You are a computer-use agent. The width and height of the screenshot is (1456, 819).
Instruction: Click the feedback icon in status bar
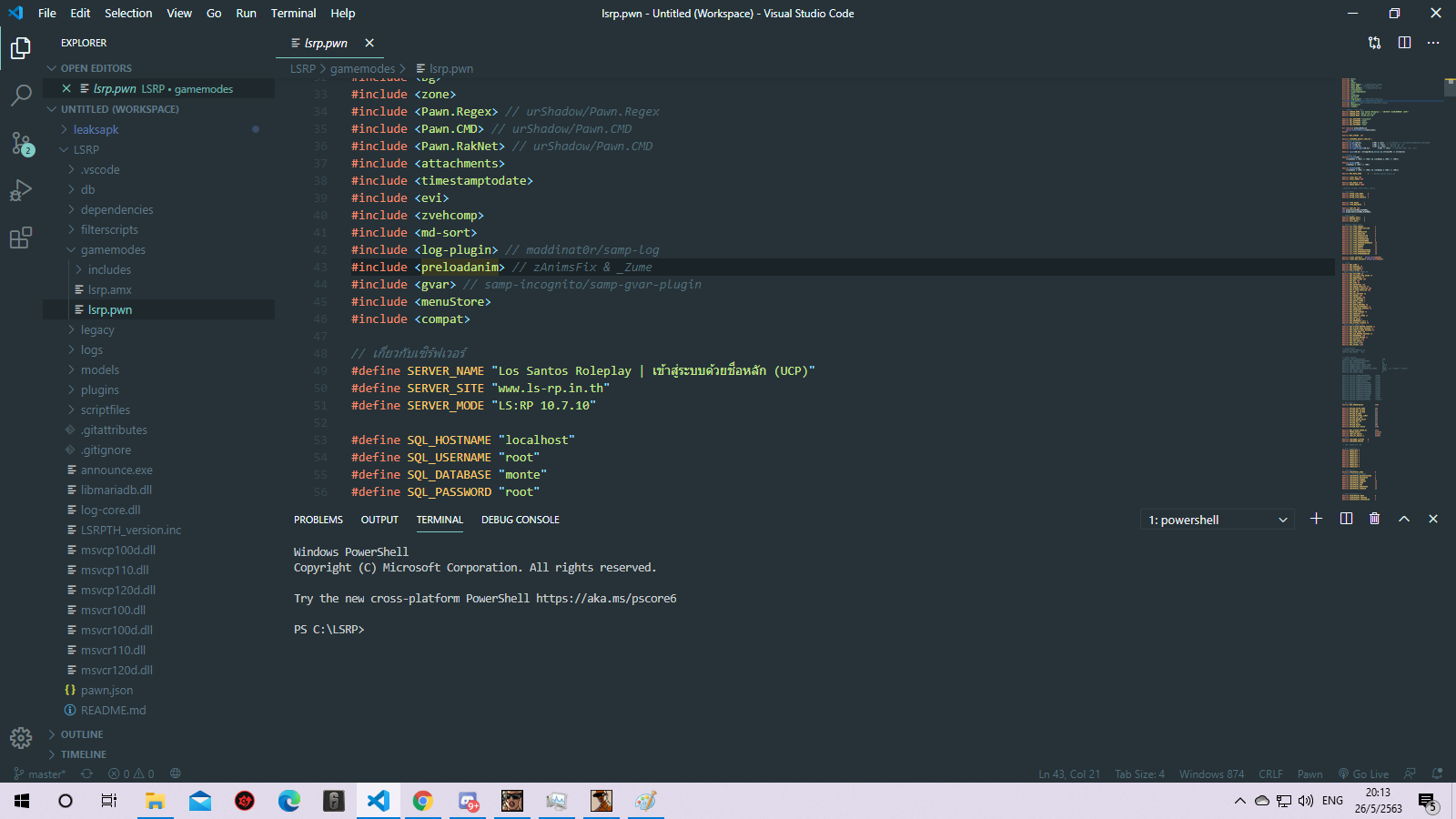pos(1410,774)
